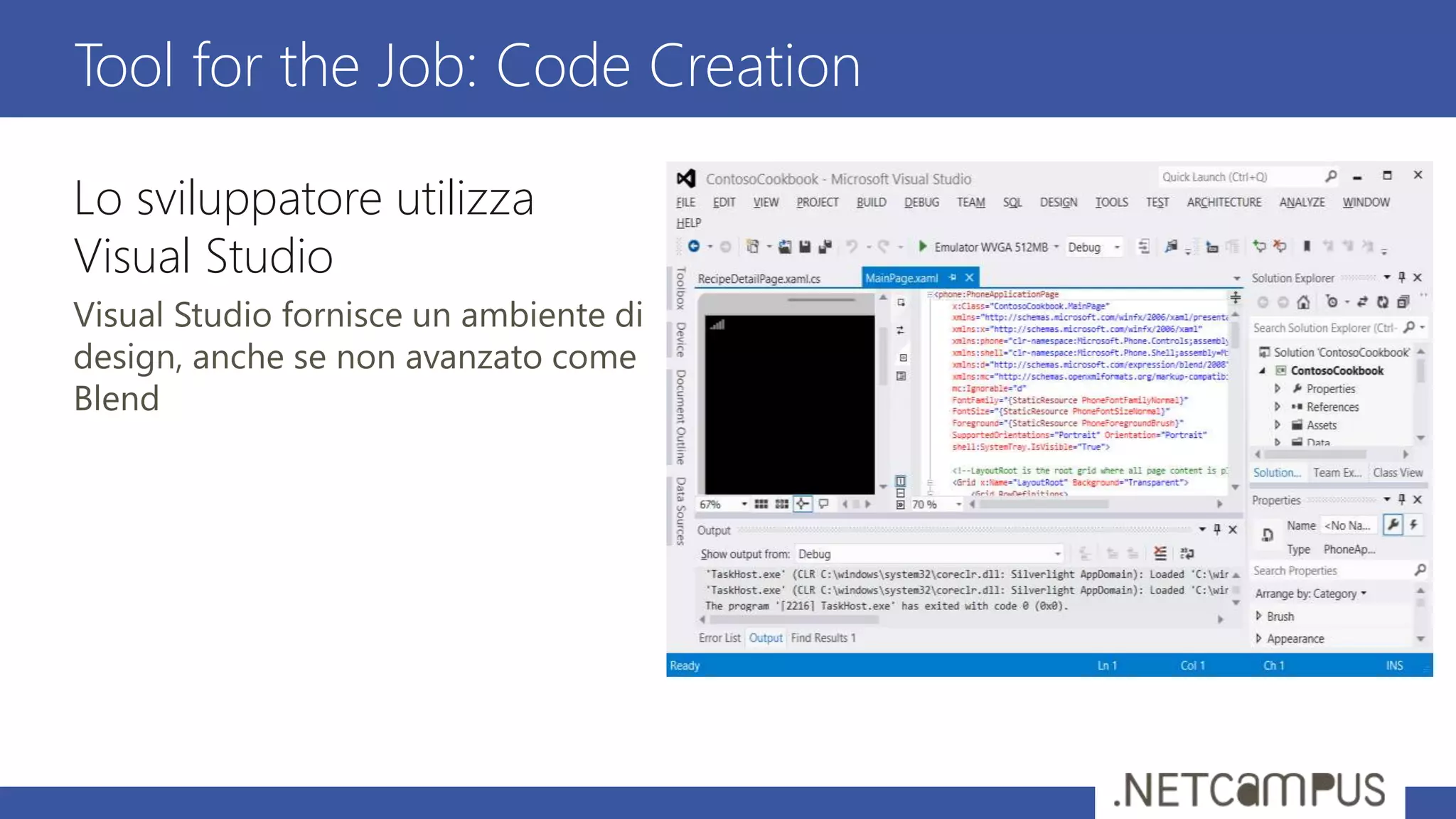Viewport: 1456px width, 819px height.
Task: Pin the Output panel
Action: point(1216,529)
